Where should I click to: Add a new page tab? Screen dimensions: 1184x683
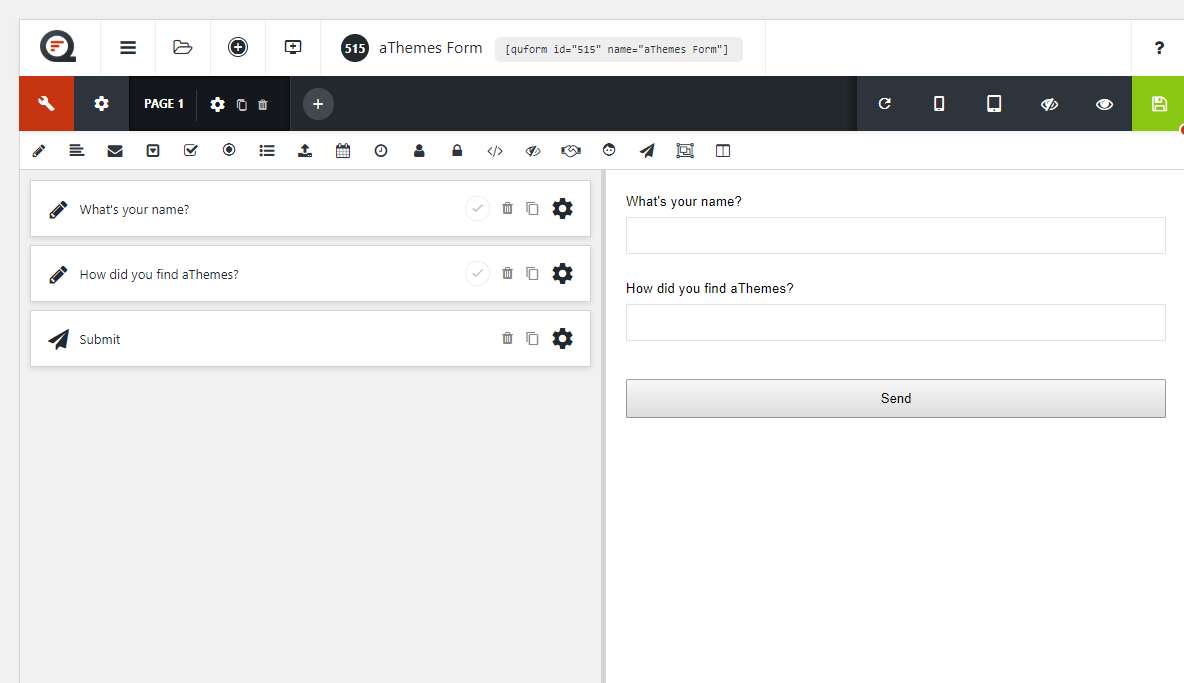pyautogui.click(x=318, y=103)
